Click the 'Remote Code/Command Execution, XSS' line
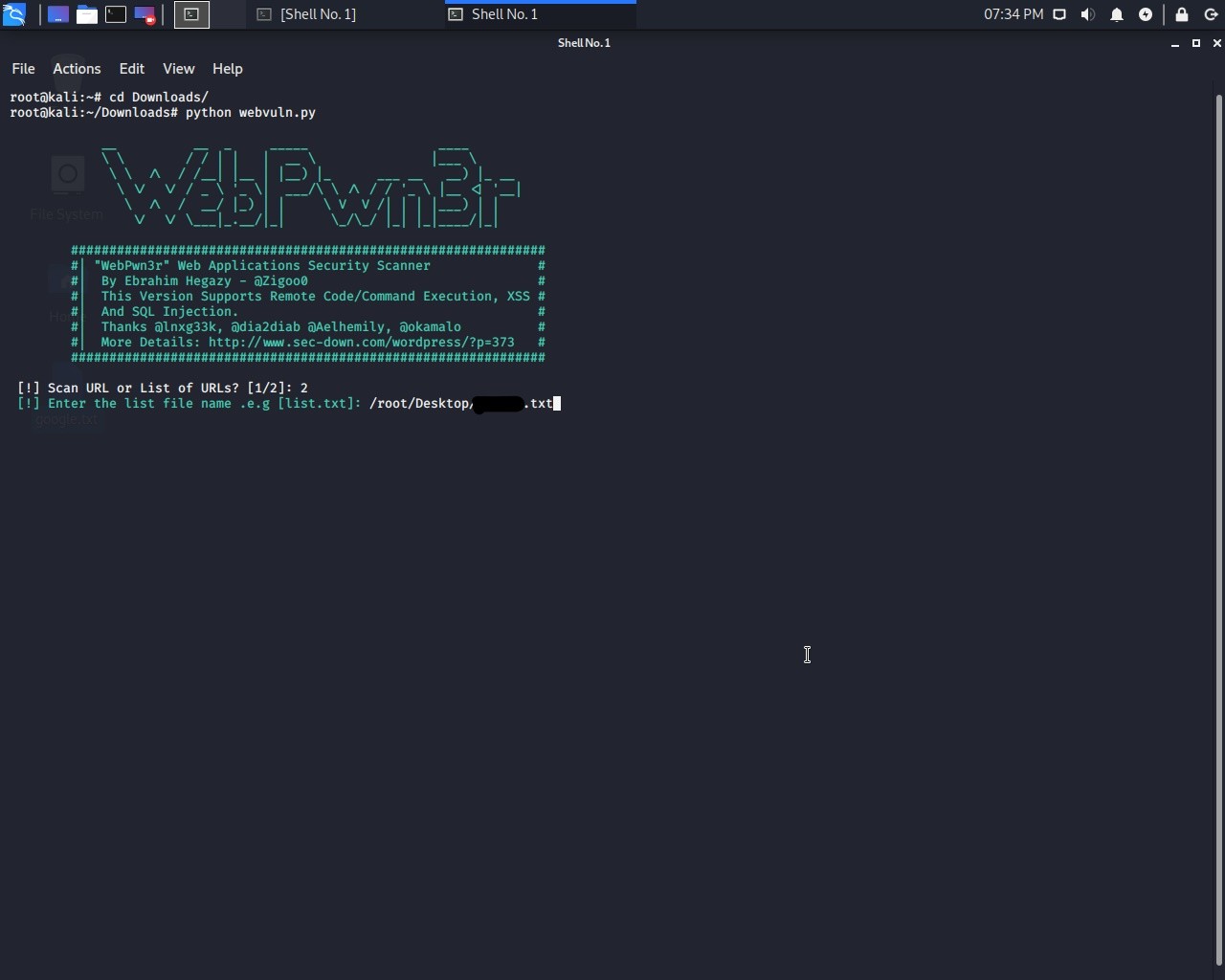This screenshot has width=1225, height=980. click(x=316, y=296)
